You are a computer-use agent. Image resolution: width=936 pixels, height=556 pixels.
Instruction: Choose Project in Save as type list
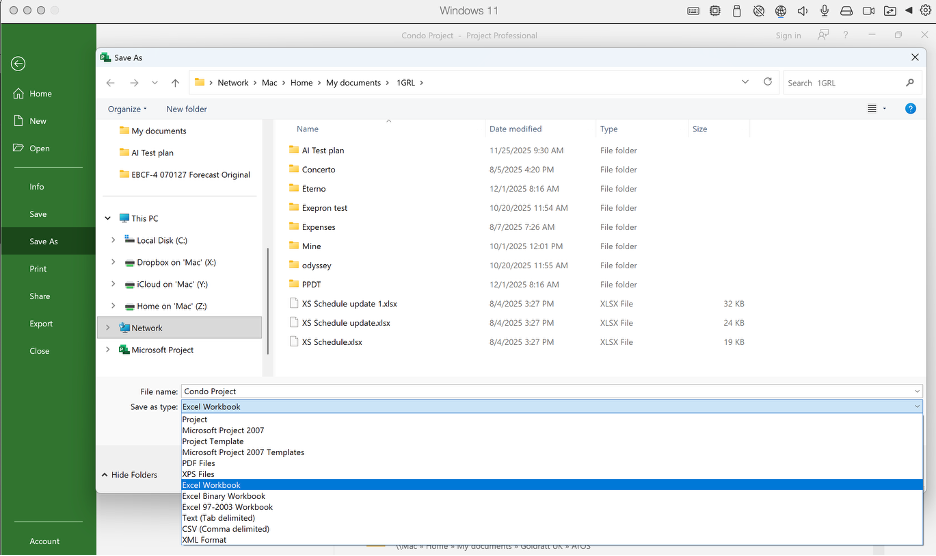coord(552,419)
